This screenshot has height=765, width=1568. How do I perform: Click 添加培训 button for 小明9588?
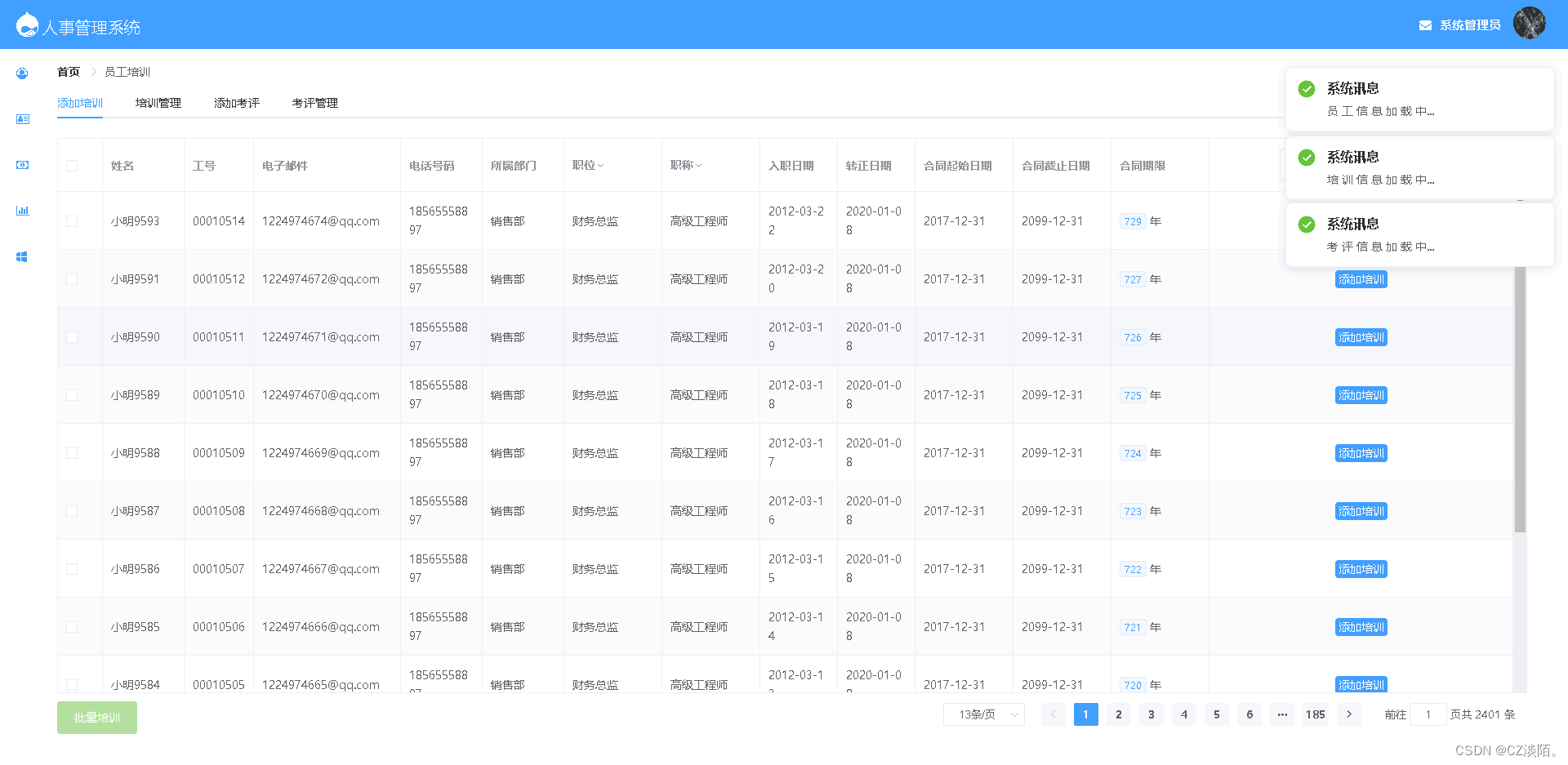(x=1361, y=453)
